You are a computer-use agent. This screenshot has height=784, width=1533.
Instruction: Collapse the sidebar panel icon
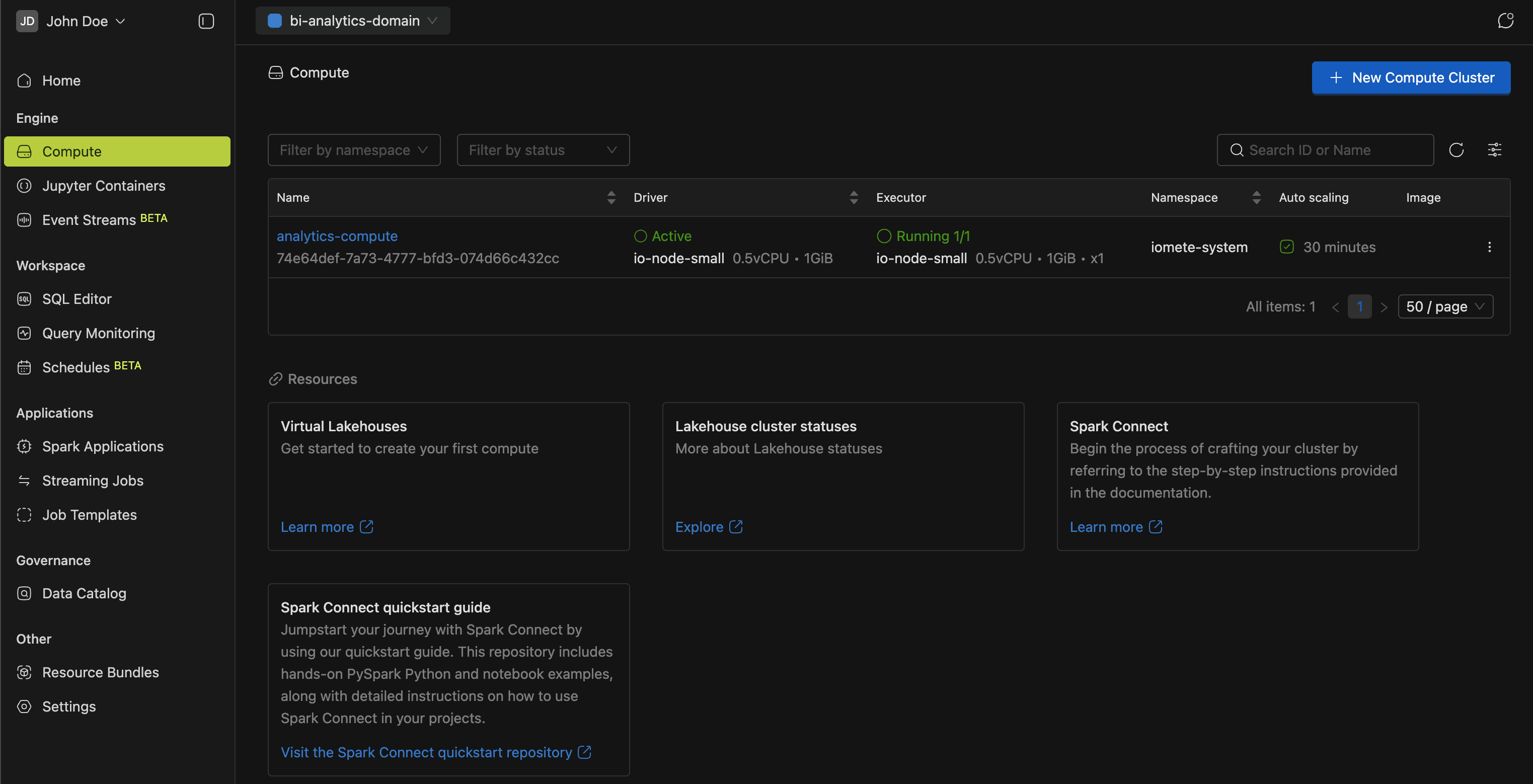[x=206, y=22]
